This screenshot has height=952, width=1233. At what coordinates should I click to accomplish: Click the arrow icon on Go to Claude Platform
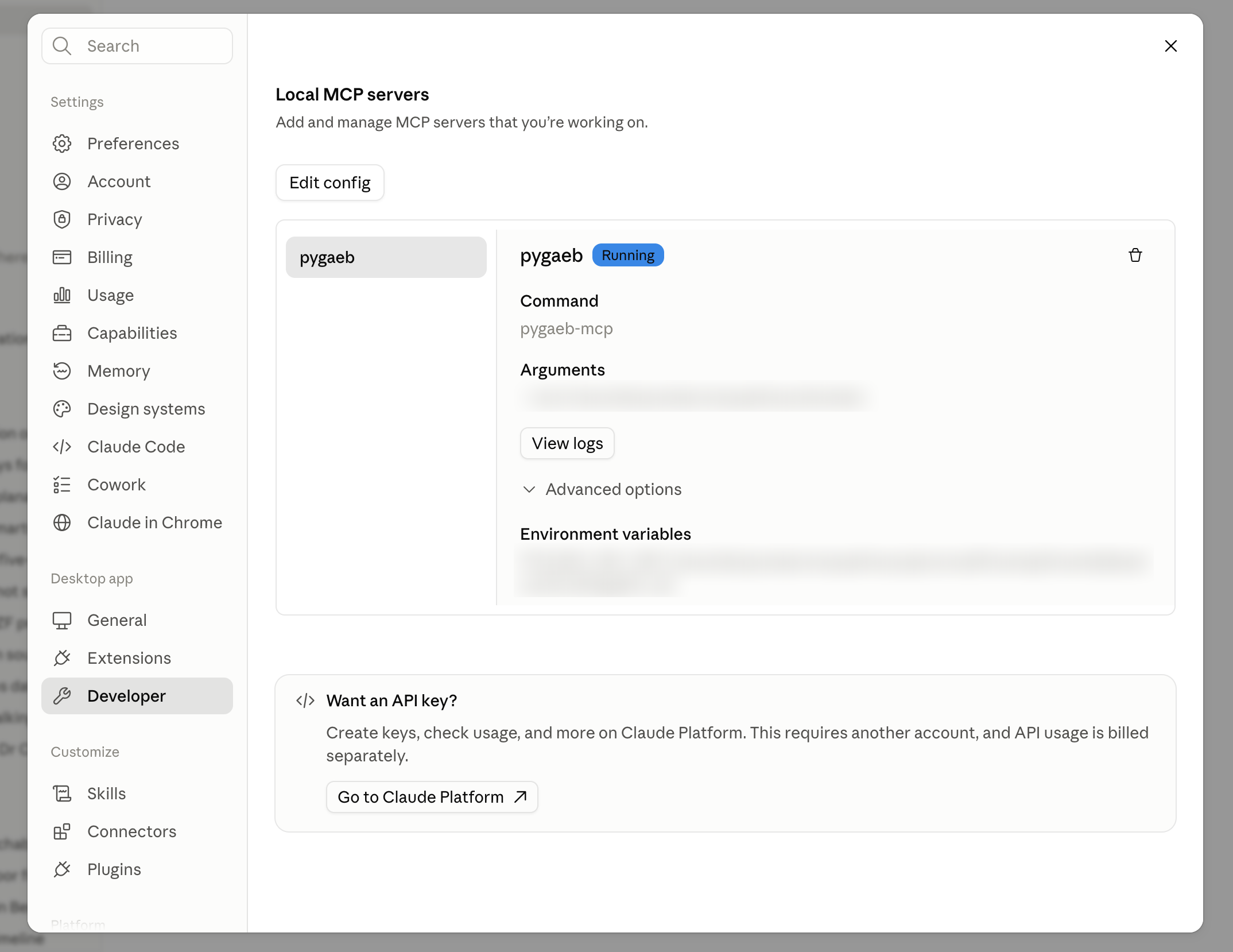521,797
